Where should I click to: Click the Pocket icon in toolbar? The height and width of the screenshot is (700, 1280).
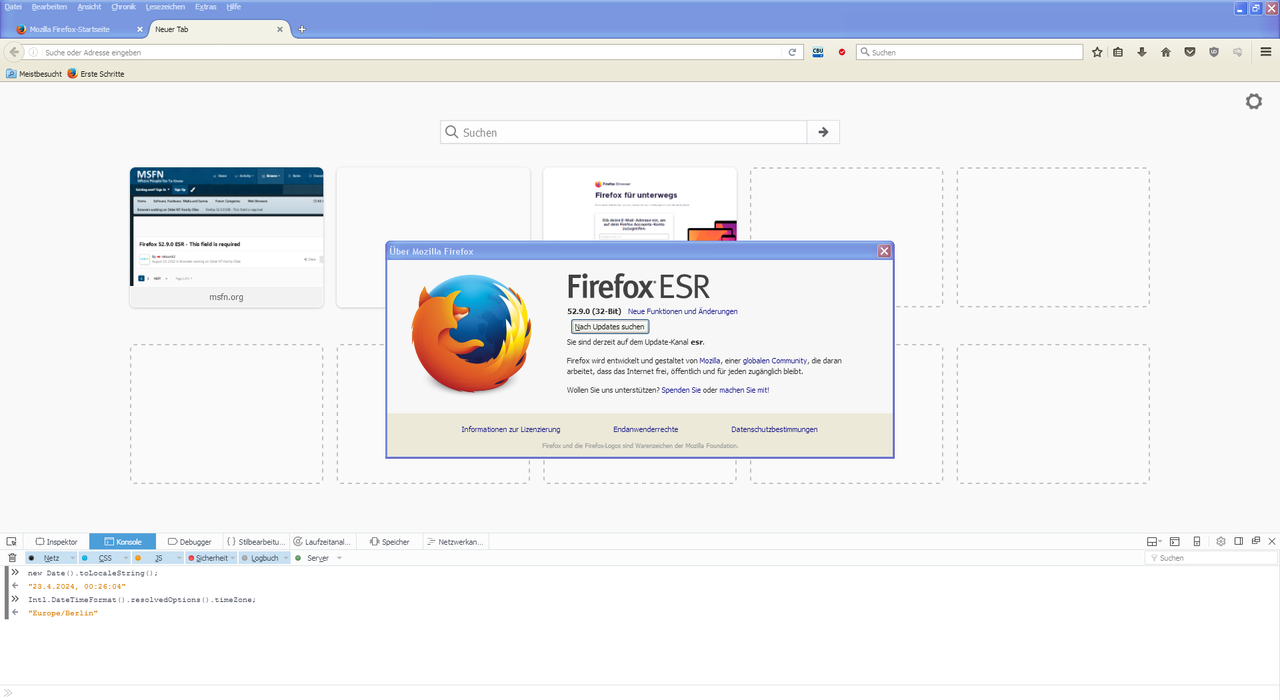pyautogui.click(x=1190, y=52)
